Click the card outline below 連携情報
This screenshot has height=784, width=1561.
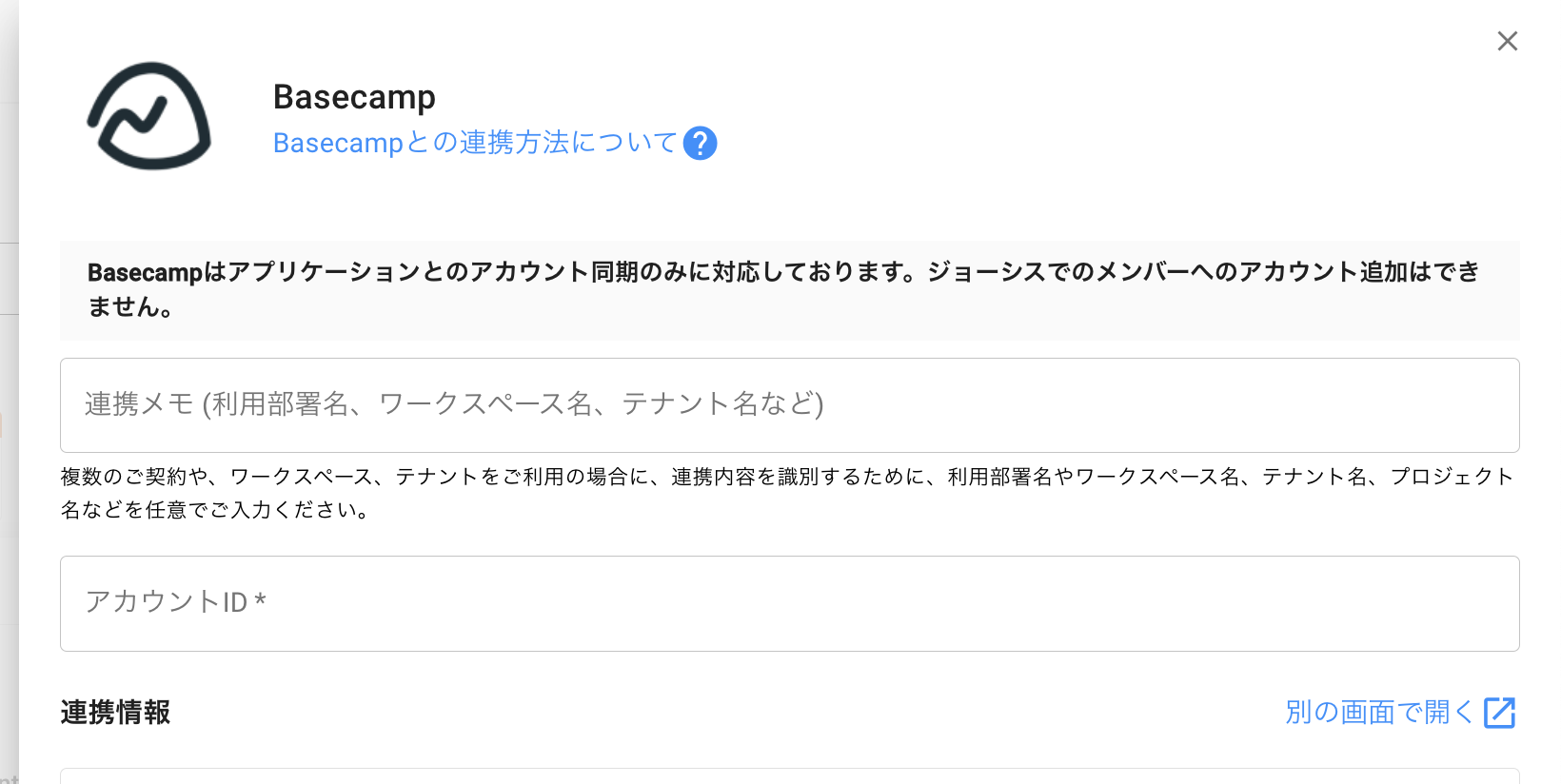point(789,774)
